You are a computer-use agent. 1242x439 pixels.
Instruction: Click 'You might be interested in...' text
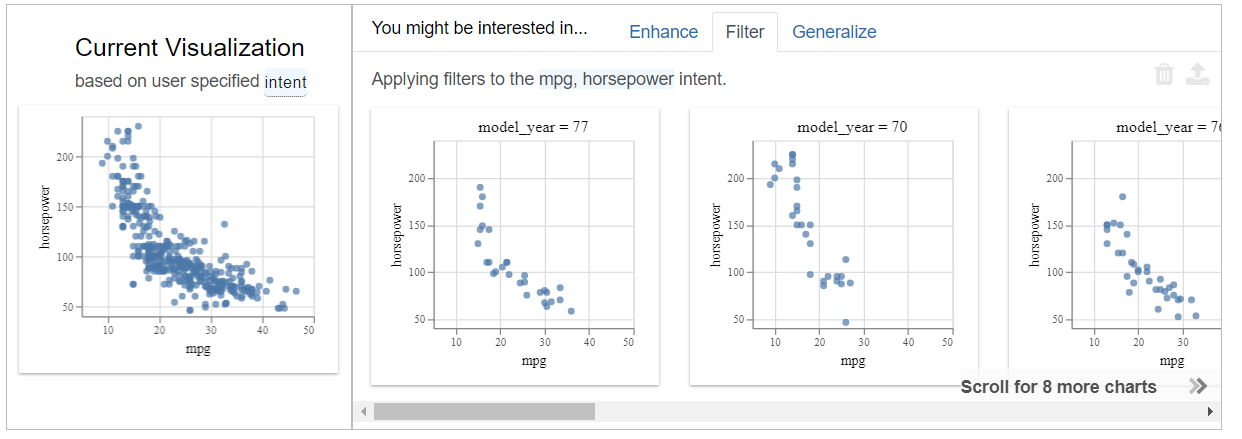point(479,28)
